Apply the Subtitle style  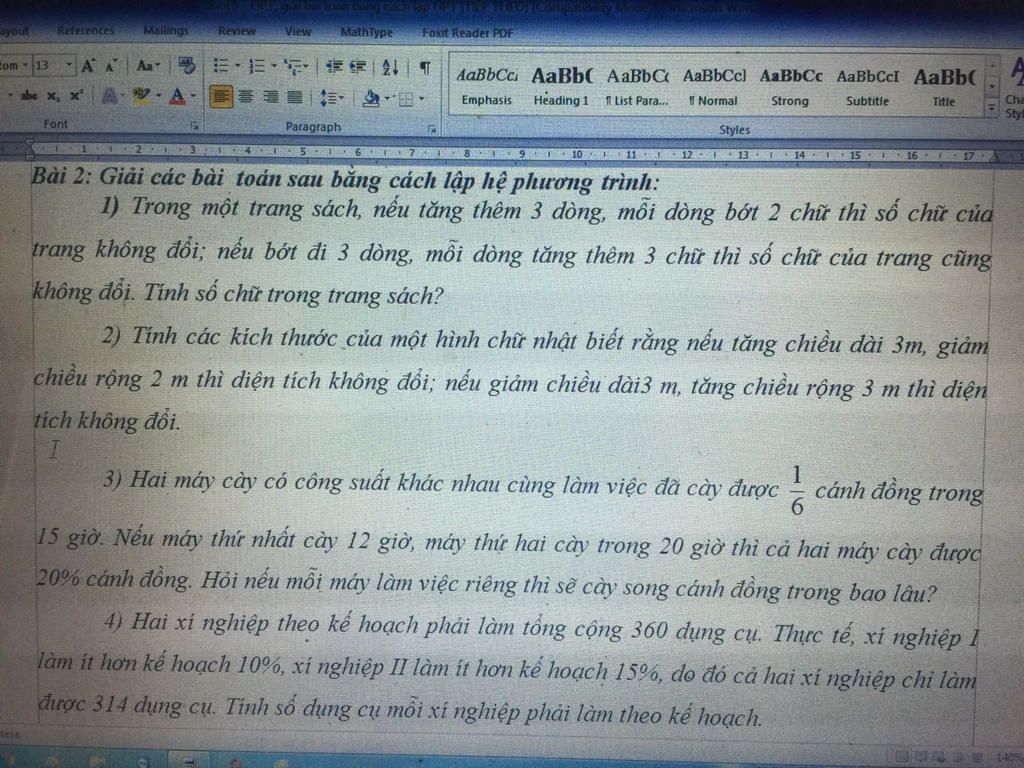click(x=867, y=88)
